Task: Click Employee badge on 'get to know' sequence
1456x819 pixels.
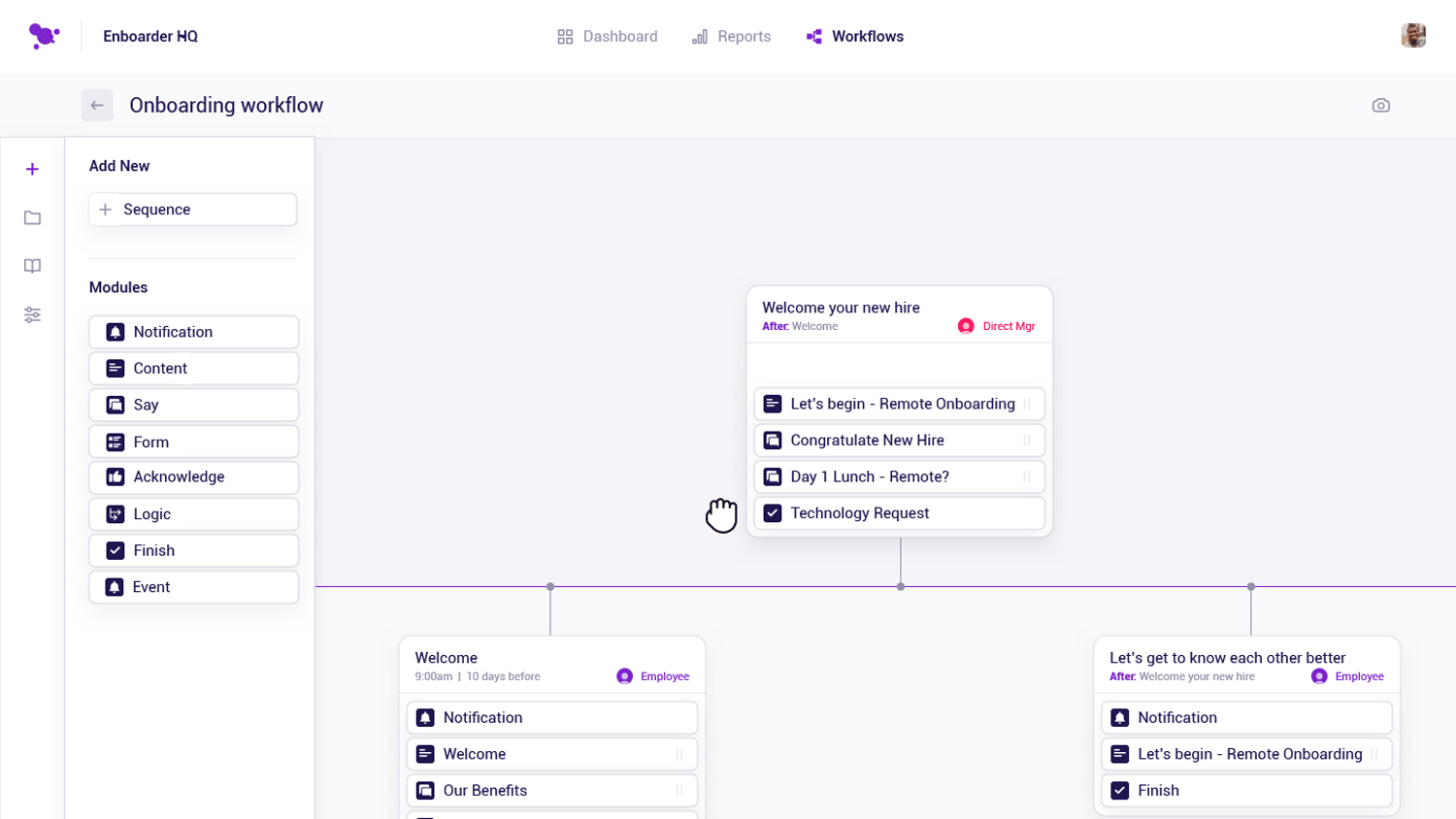Action: [x=1348, y=676]
